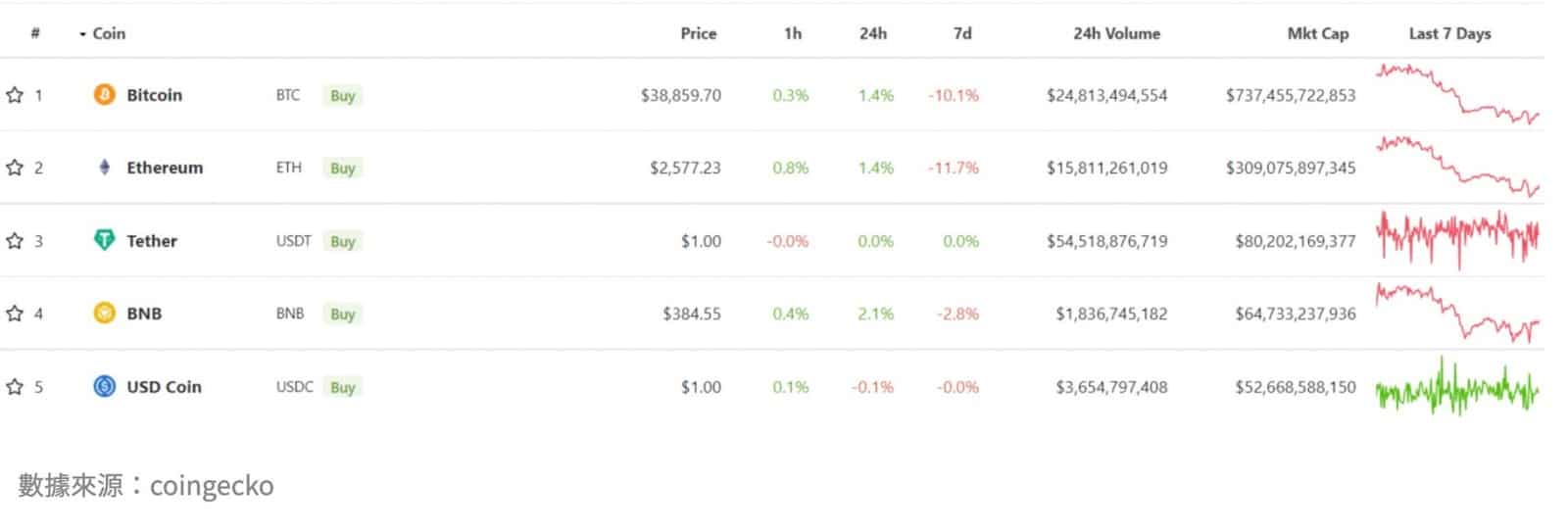Click the Tether logo icon
This screenshot has width=1568, height=532.
click(104, 240)
